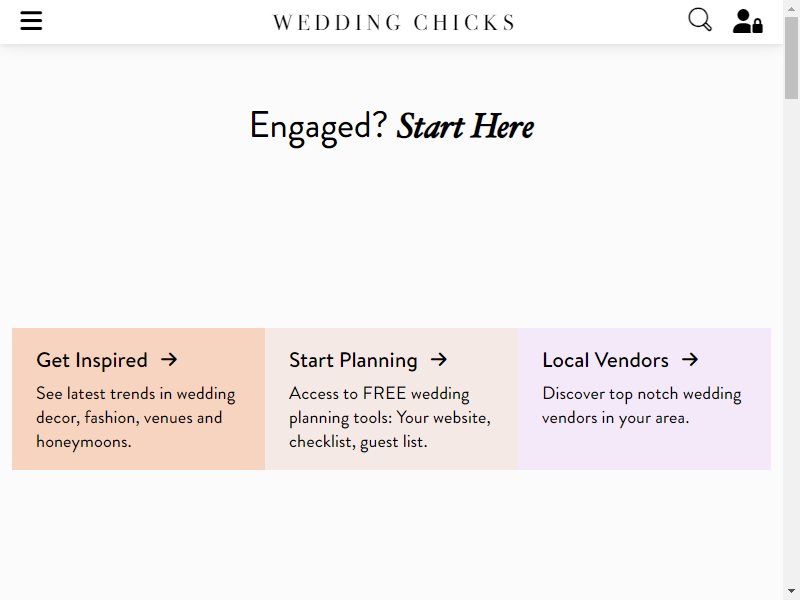Viewport: 800px width, 600px height.
Task: Click the scrollbar up arrow
Action: tap(791, 7)
